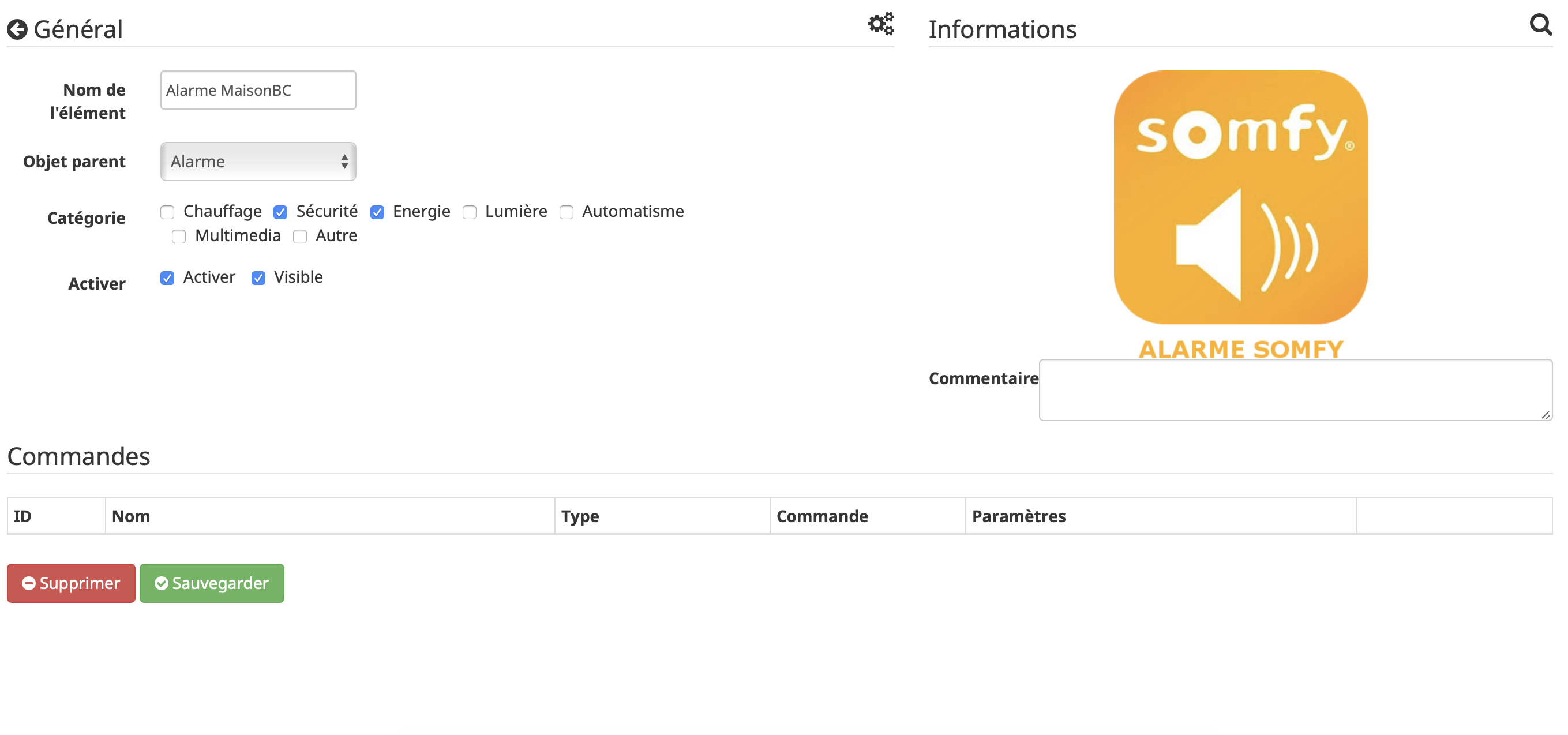Click into the Commentaire text area

(x=1295, y=390)
